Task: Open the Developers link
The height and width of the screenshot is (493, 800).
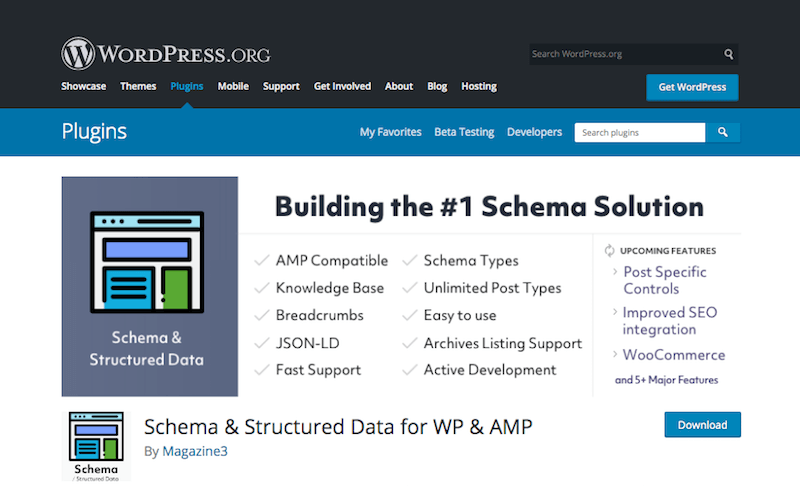Action: coord(534,132)
